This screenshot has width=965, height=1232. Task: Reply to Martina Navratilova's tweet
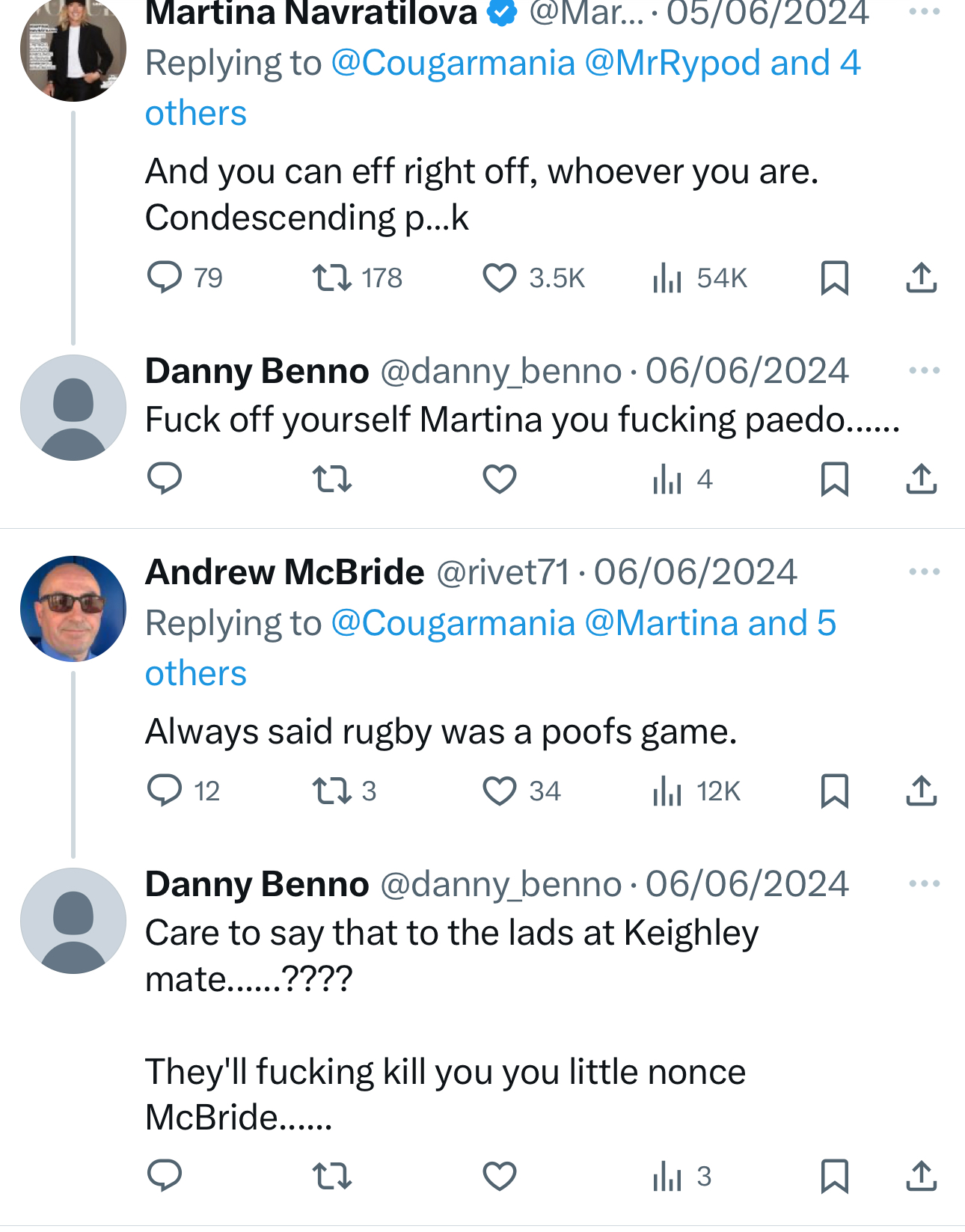click(165, 278)
